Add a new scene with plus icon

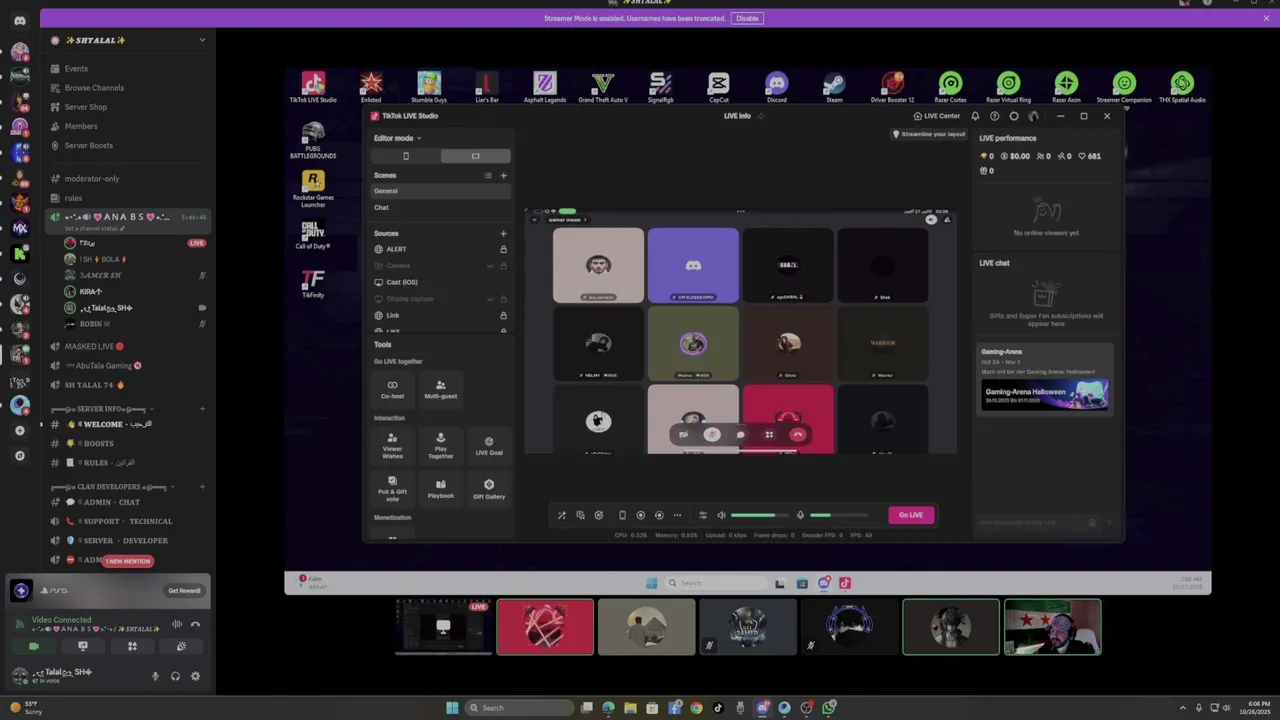pos(503,176)
